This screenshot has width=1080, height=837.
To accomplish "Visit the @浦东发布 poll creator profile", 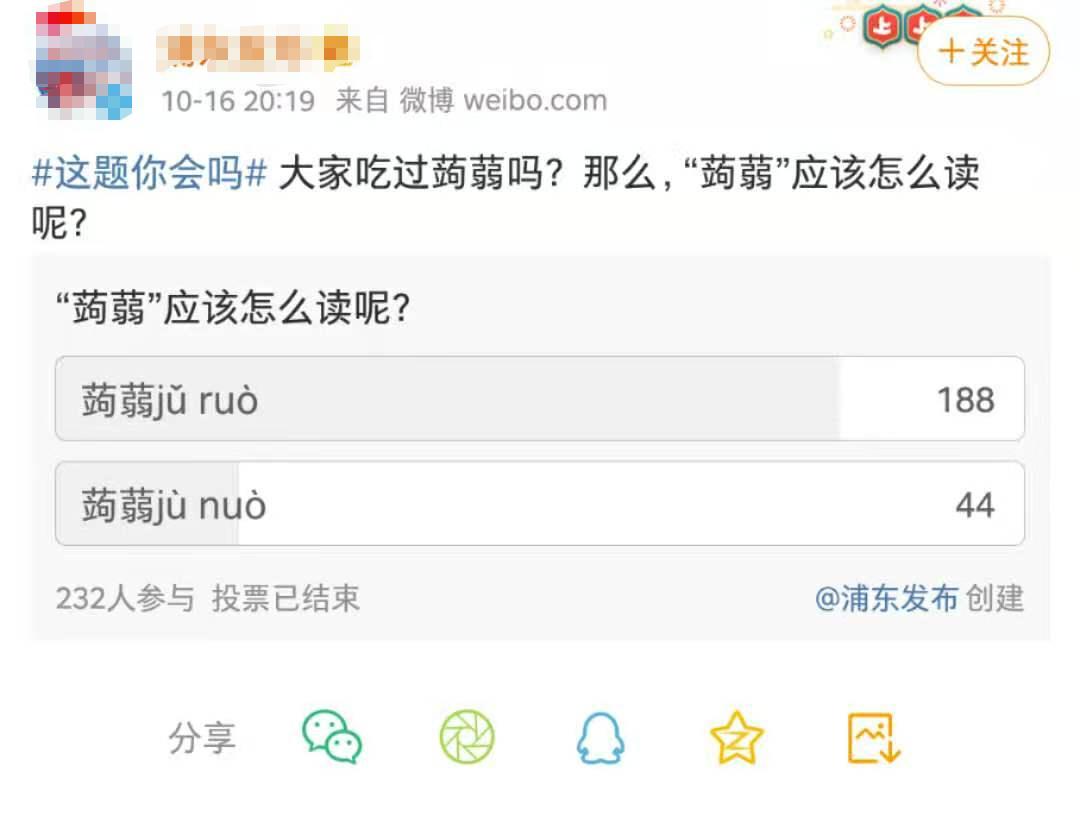I will [x=886, y=599].
